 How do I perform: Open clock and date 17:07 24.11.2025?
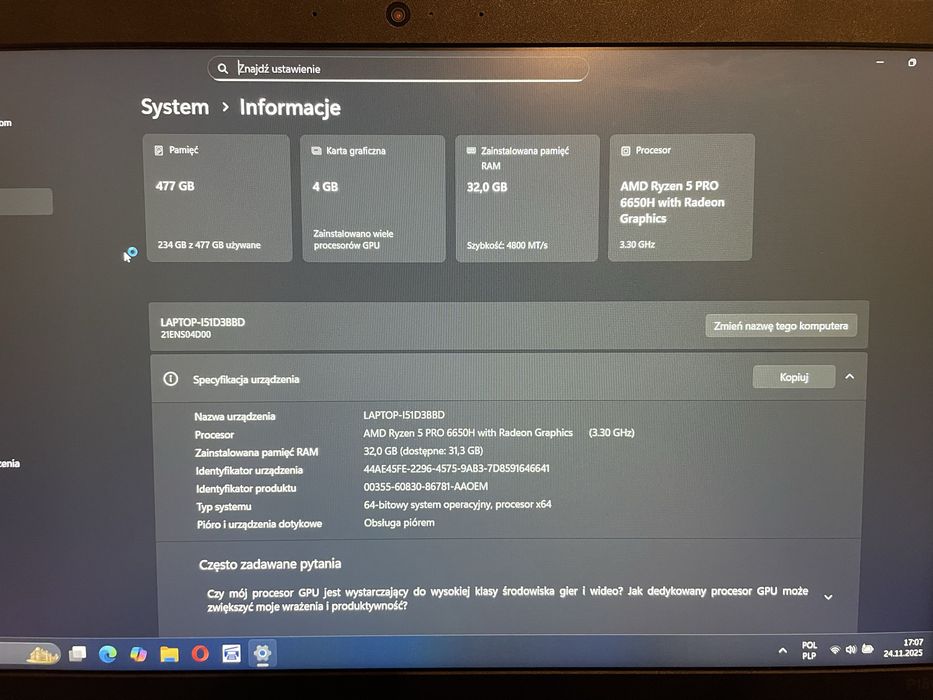pos(903,648)
